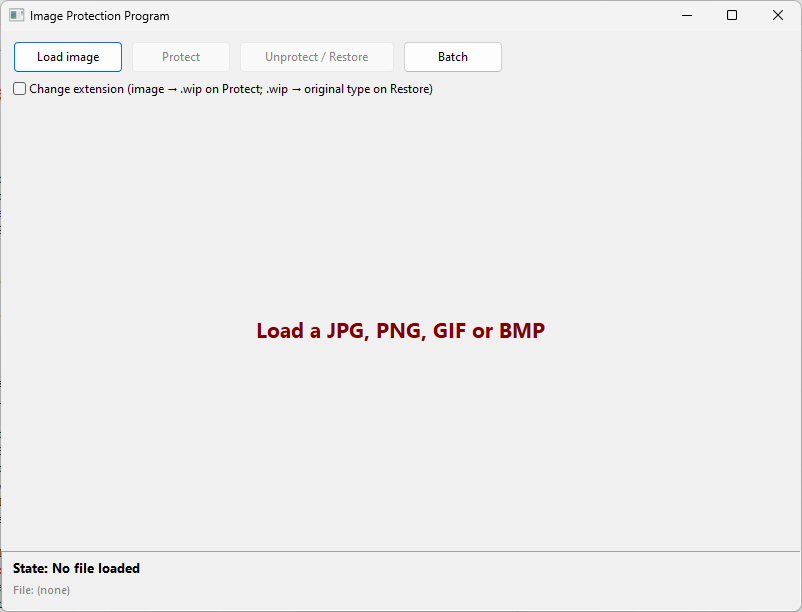Click the Image Protection Program title icon
Image resolution: width=802 pixels, height=612 pixels.
tap(16, 15)
